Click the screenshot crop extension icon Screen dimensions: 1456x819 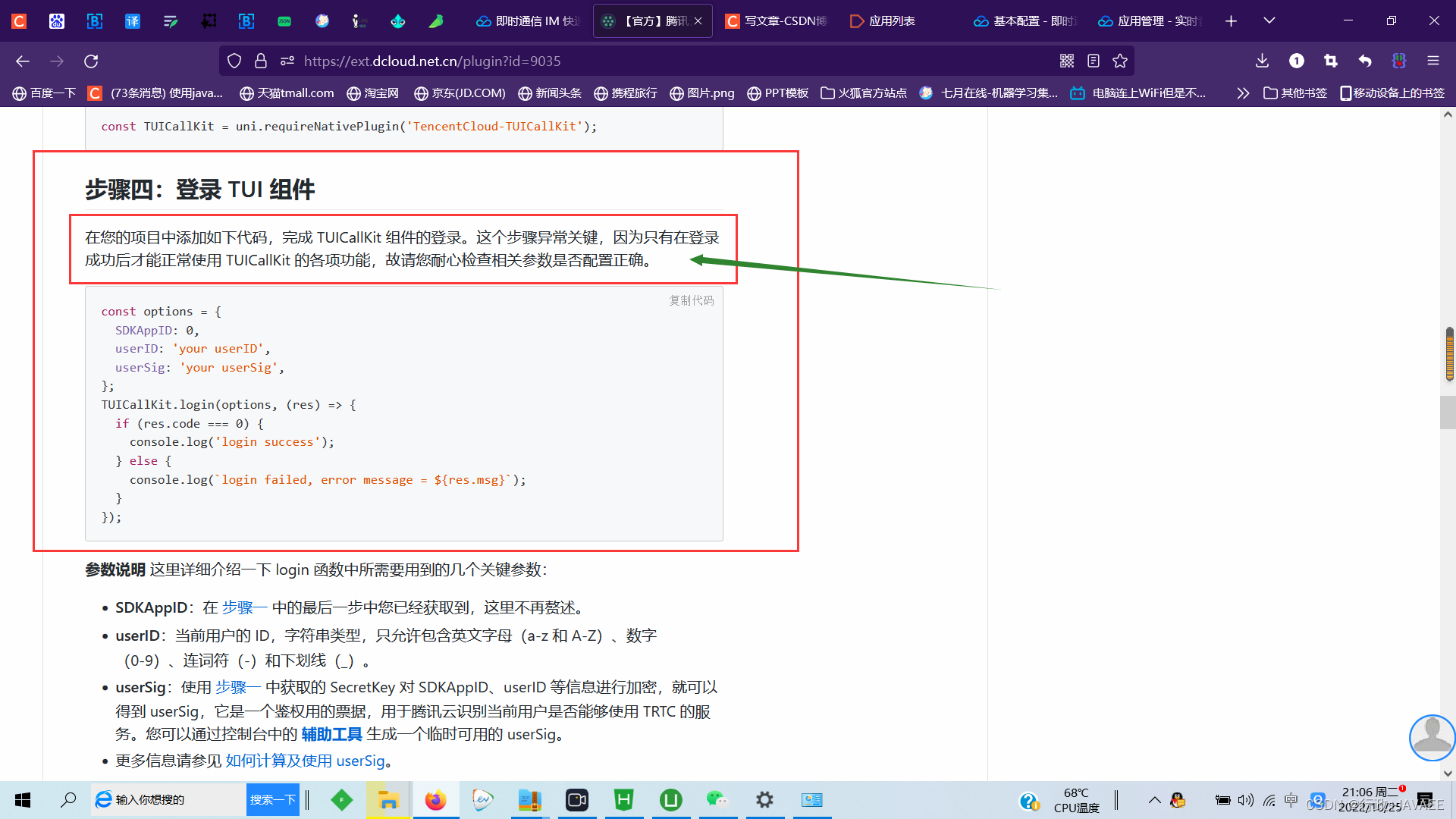coord(1331,61)
